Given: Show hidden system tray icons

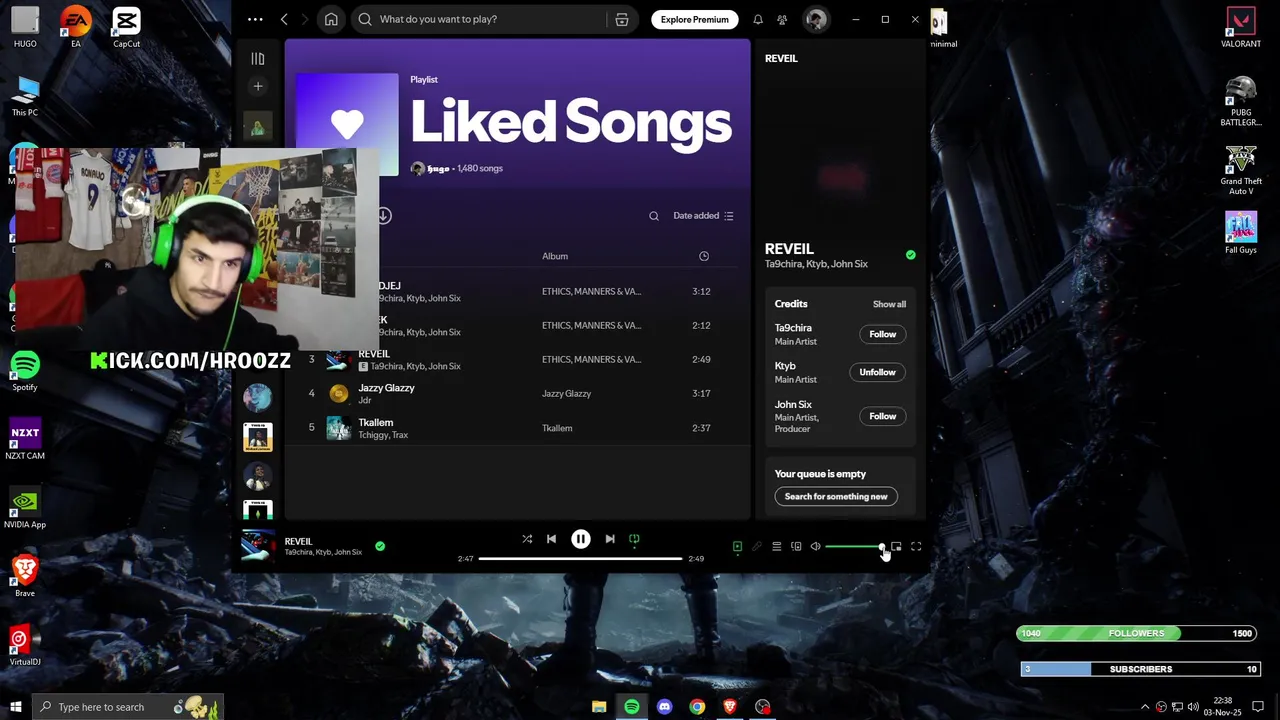Looking at the screenshot, I should pos(1145,707).
